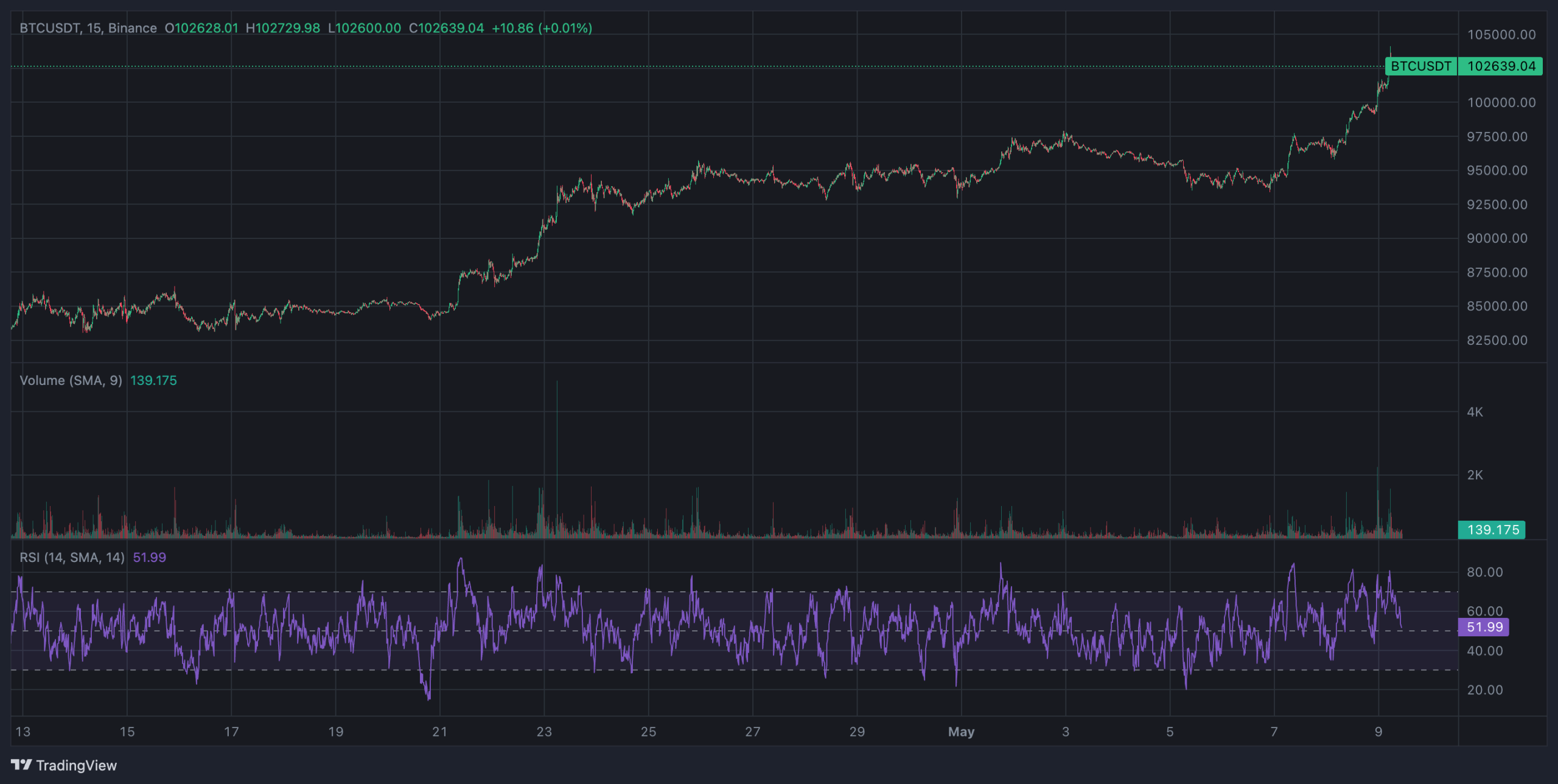Click the RSI 80.00 scale label

coord(1485,572)
